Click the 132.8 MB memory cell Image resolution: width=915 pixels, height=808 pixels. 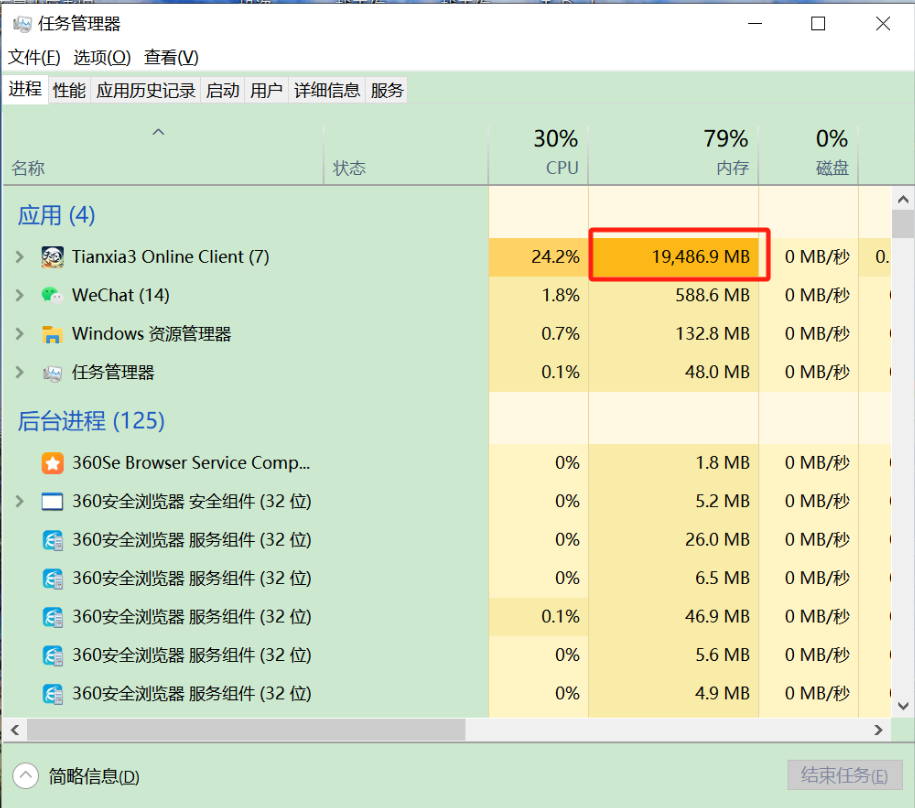tap(673, 334)
